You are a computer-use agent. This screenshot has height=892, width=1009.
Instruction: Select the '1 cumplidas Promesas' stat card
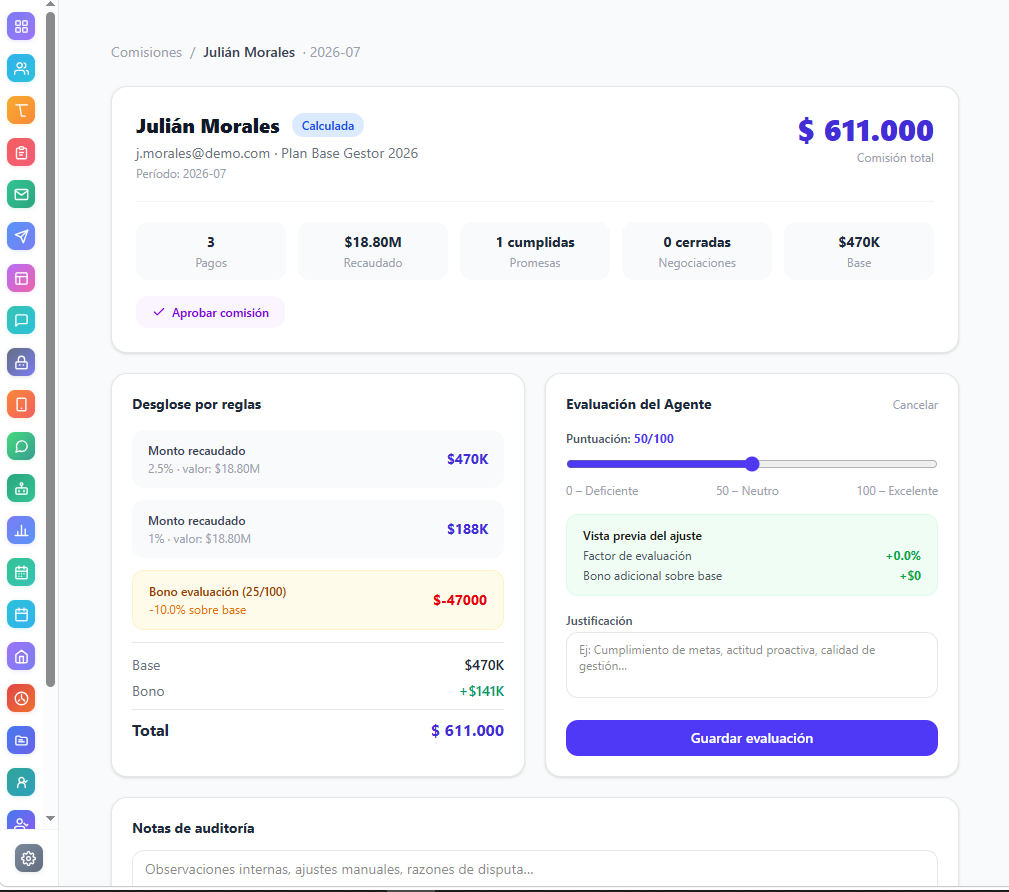535,251
